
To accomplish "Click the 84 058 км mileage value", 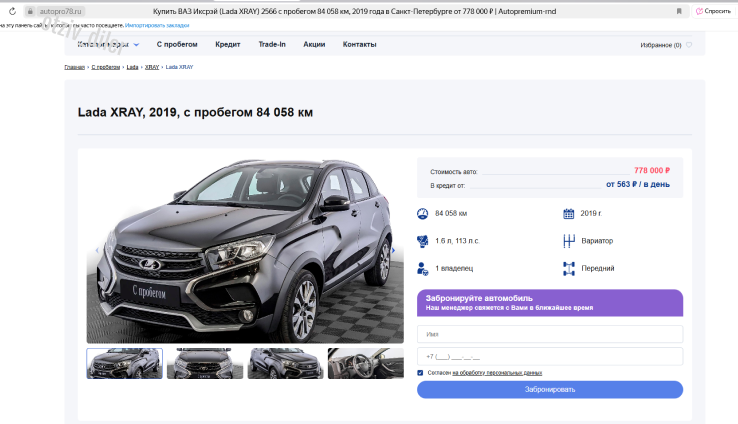I will tap(451, 214).
